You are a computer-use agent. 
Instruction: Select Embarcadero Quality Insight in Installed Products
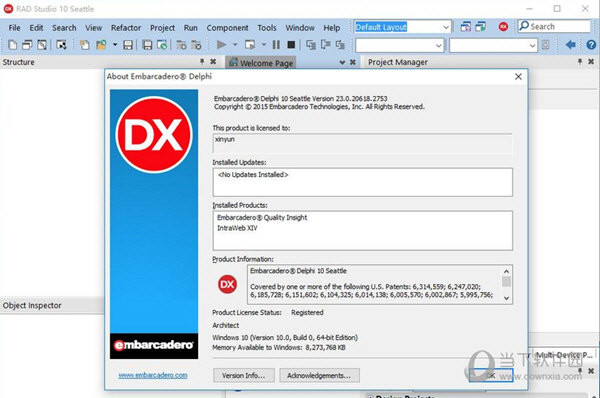(x=262, y=218)
